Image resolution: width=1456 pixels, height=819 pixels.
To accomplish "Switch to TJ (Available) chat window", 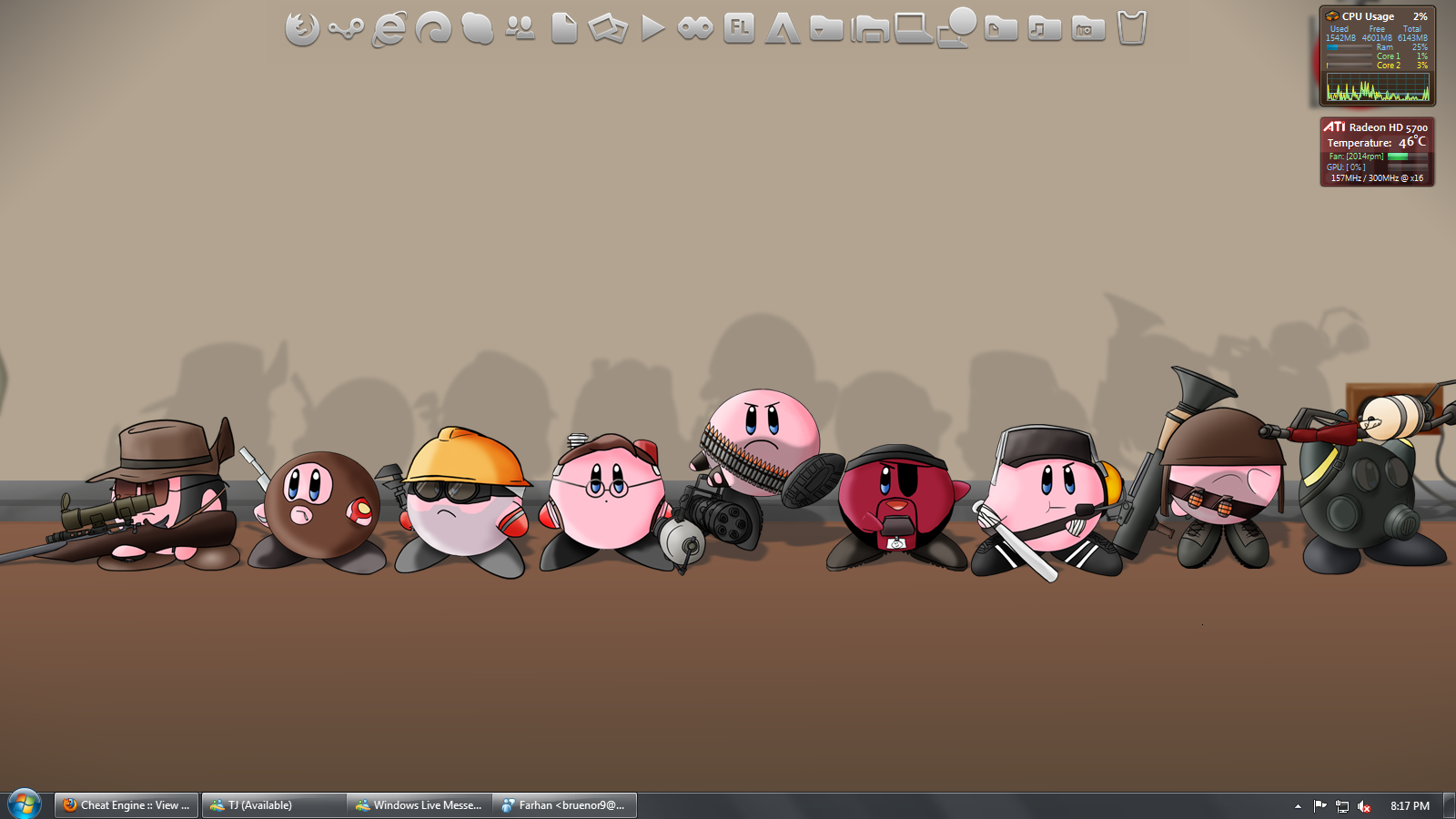I will coord(273,805).
